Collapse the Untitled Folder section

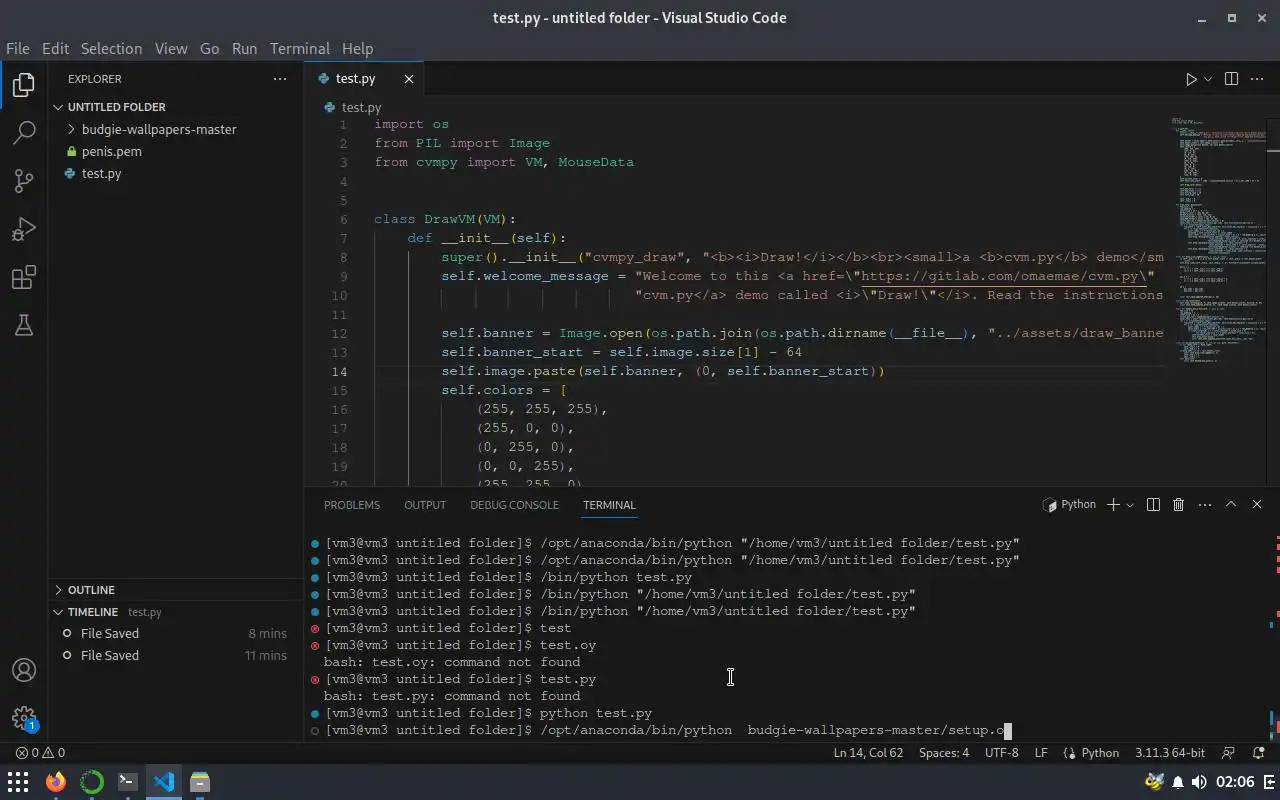[117, 107]
